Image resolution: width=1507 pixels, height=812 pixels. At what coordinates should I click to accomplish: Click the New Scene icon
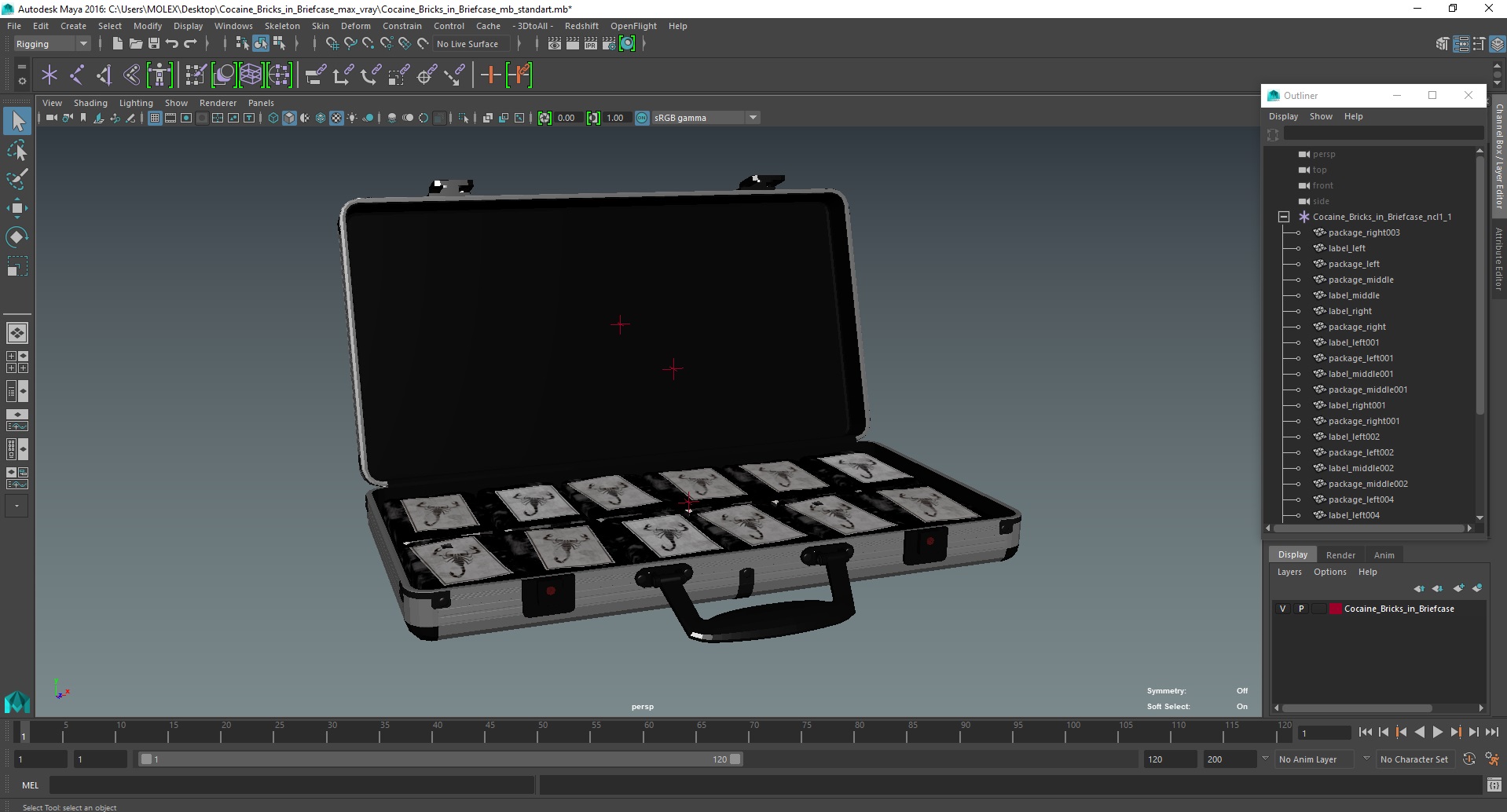click(117, 44)
